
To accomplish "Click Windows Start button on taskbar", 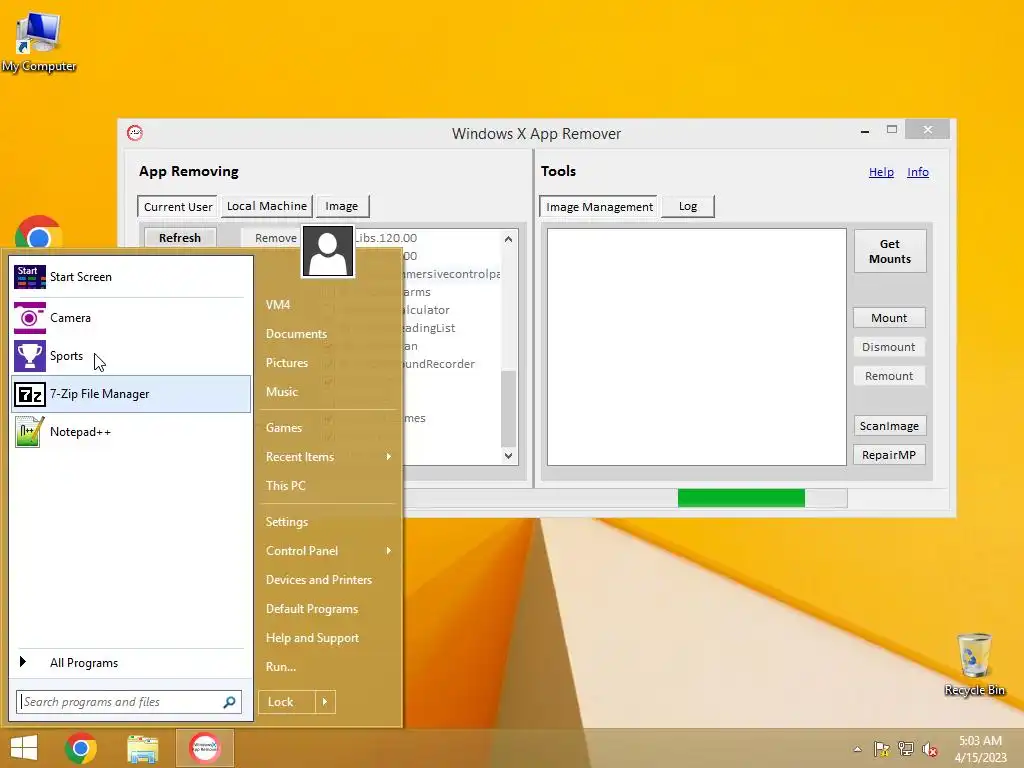I will [24, 748].
